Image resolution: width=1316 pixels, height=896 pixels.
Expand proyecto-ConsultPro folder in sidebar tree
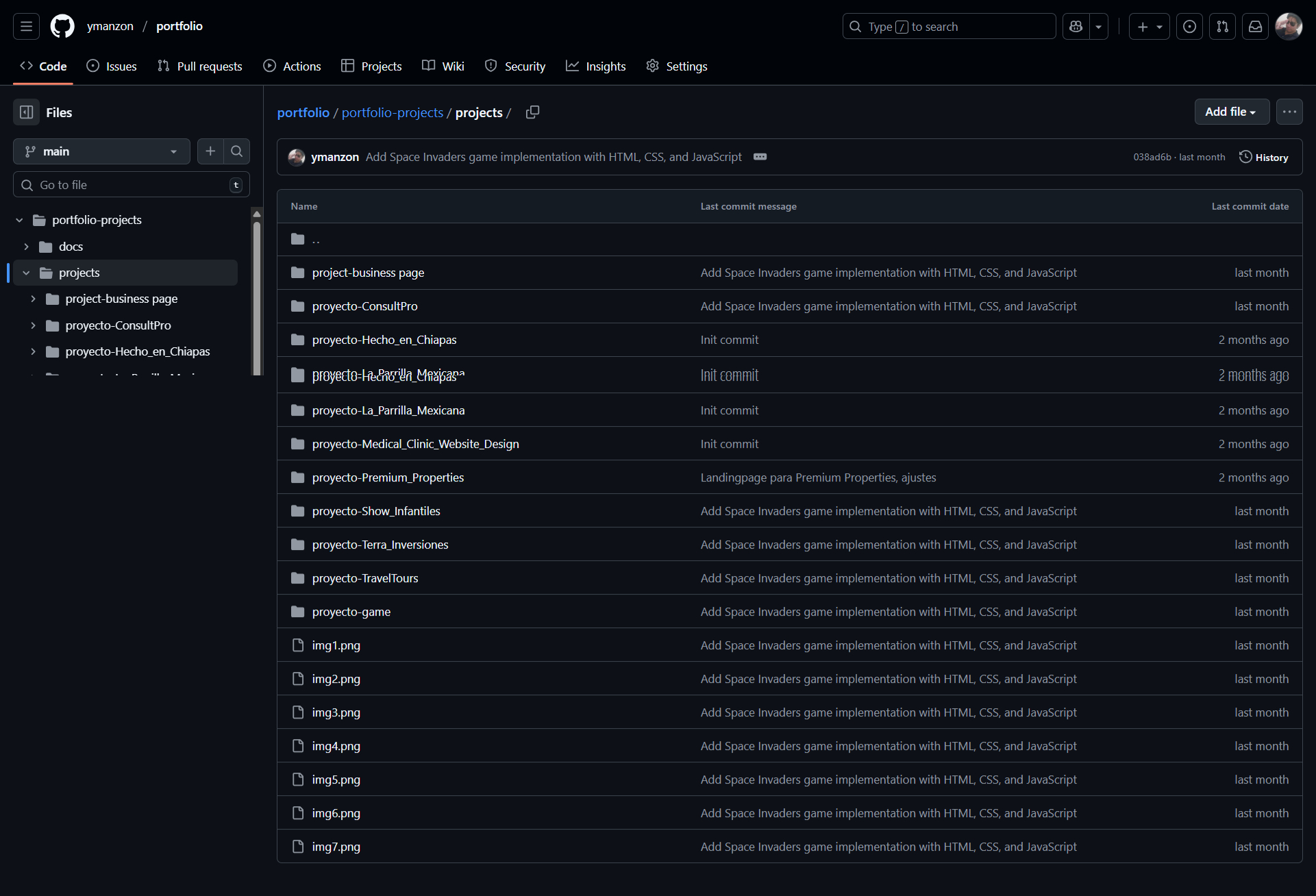click(33, 325)
